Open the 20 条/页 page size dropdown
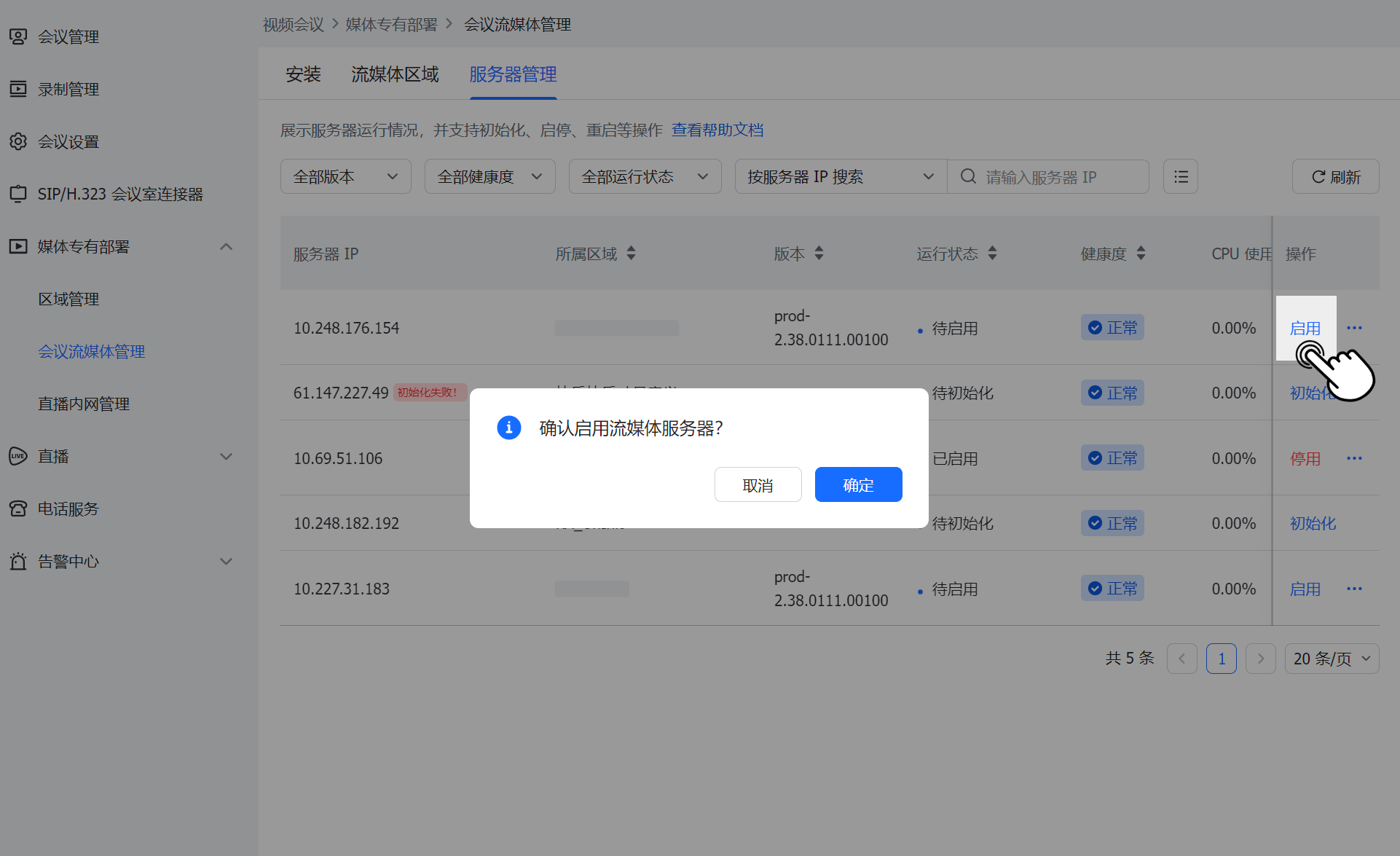This screenshot has width=1400, height=856. [1331, 659]
